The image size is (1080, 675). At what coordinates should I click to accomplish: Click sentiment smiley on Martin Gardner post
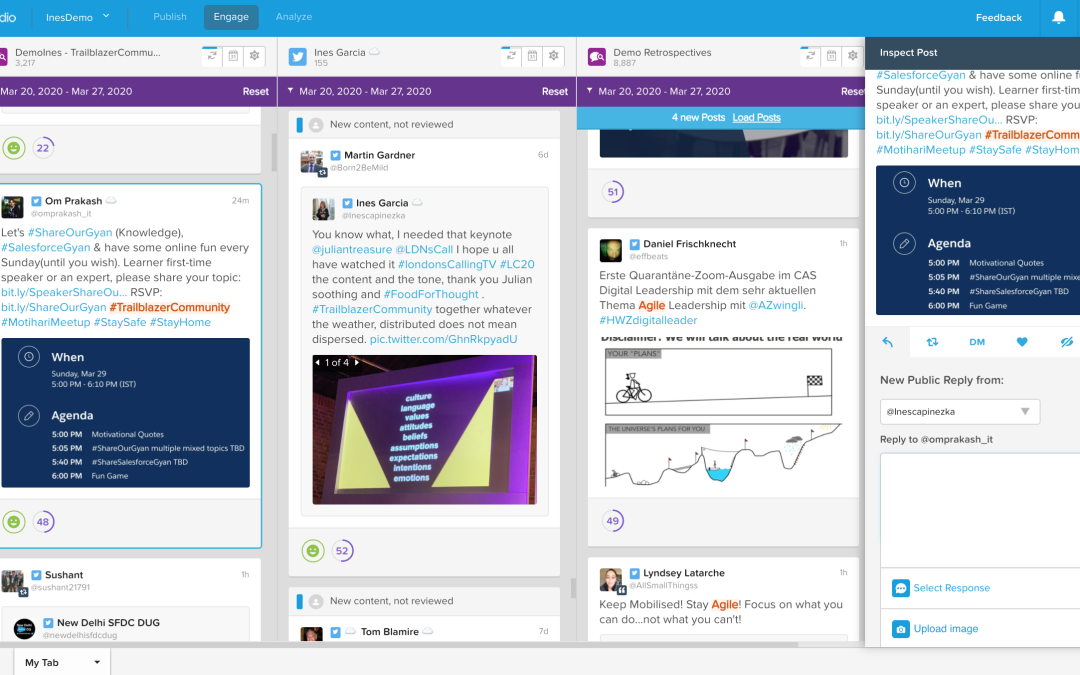click(x=313, y=550)
